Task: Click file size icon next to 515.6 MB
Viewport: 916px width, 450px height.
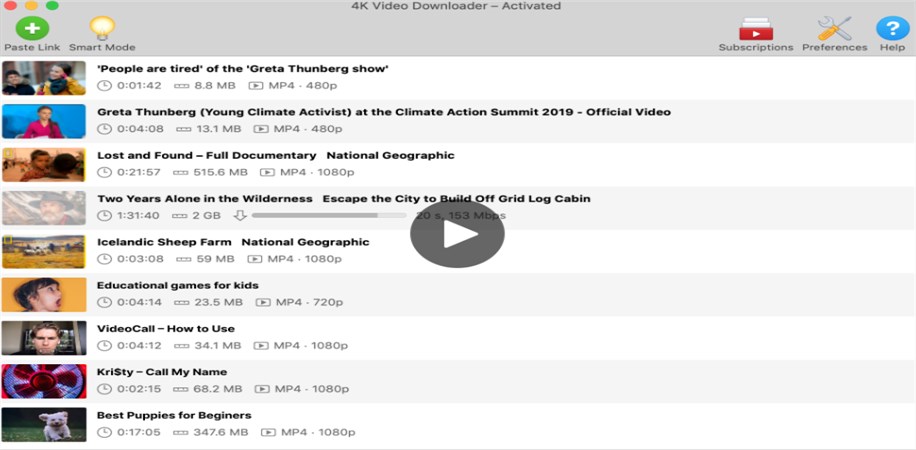Action: point(181,172)
